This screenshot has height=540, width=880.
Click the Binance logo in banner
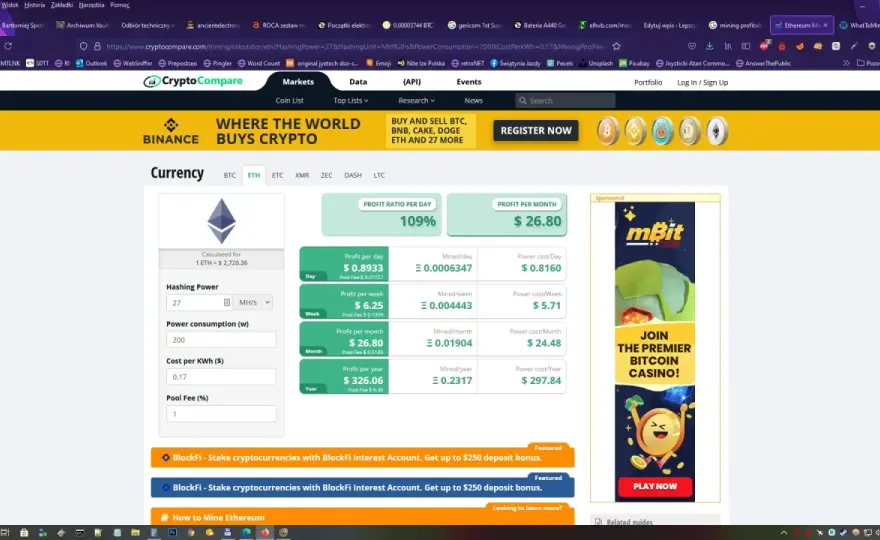pyautogui.click(x=171, y=131)
